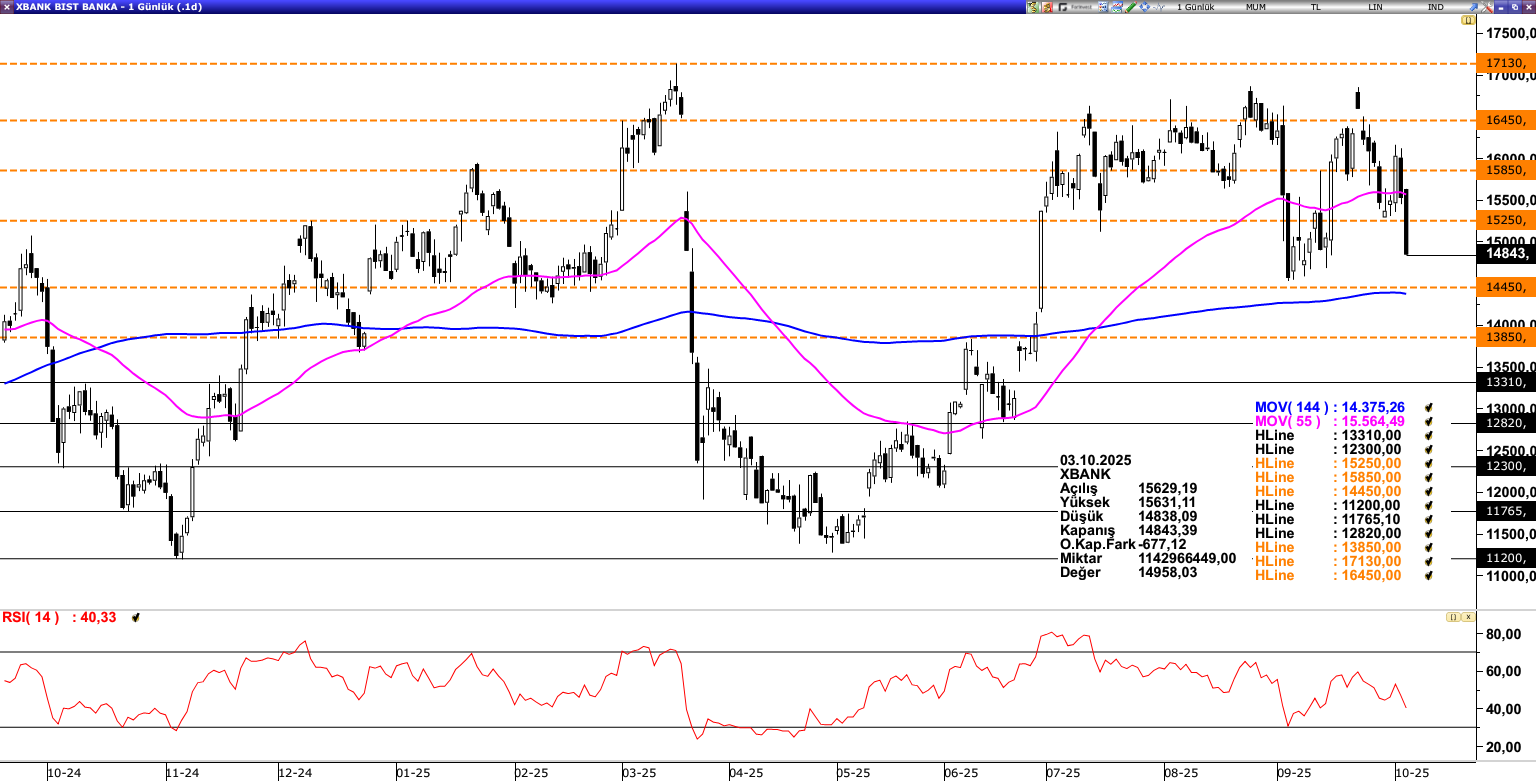The image size is (1536, 781).
Task: Click the green pencil drawing tool icon
Action: [x=1131, y=7]
